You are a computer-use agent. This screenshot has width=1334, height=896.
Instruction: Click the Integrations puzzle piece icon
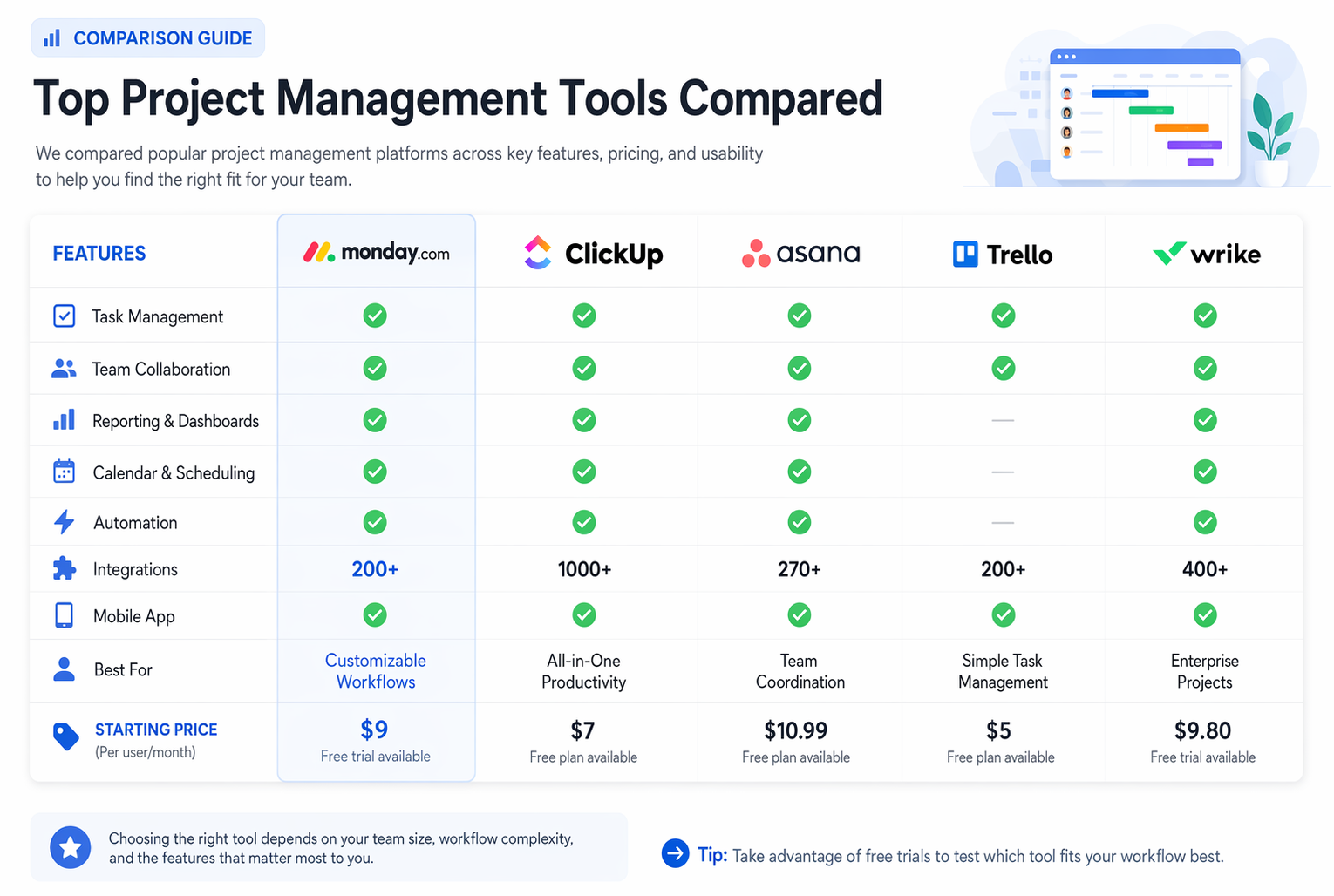click(x=64, y=569)
